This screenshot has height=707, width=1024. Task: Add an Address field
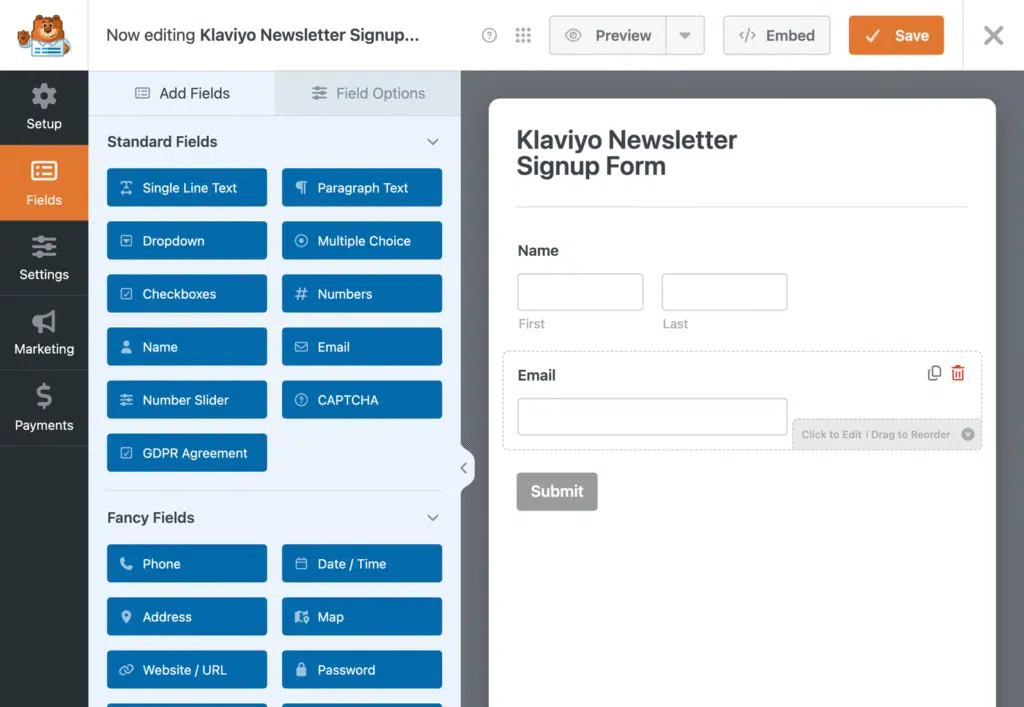pyautogui.click(x=187, y=616)
